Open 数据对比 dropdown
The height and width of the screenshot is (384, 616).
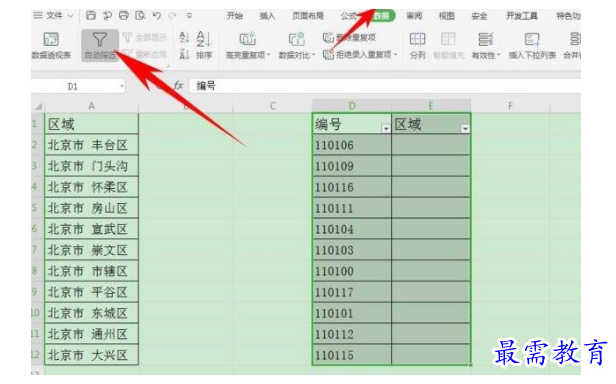(x=297, y=46)
